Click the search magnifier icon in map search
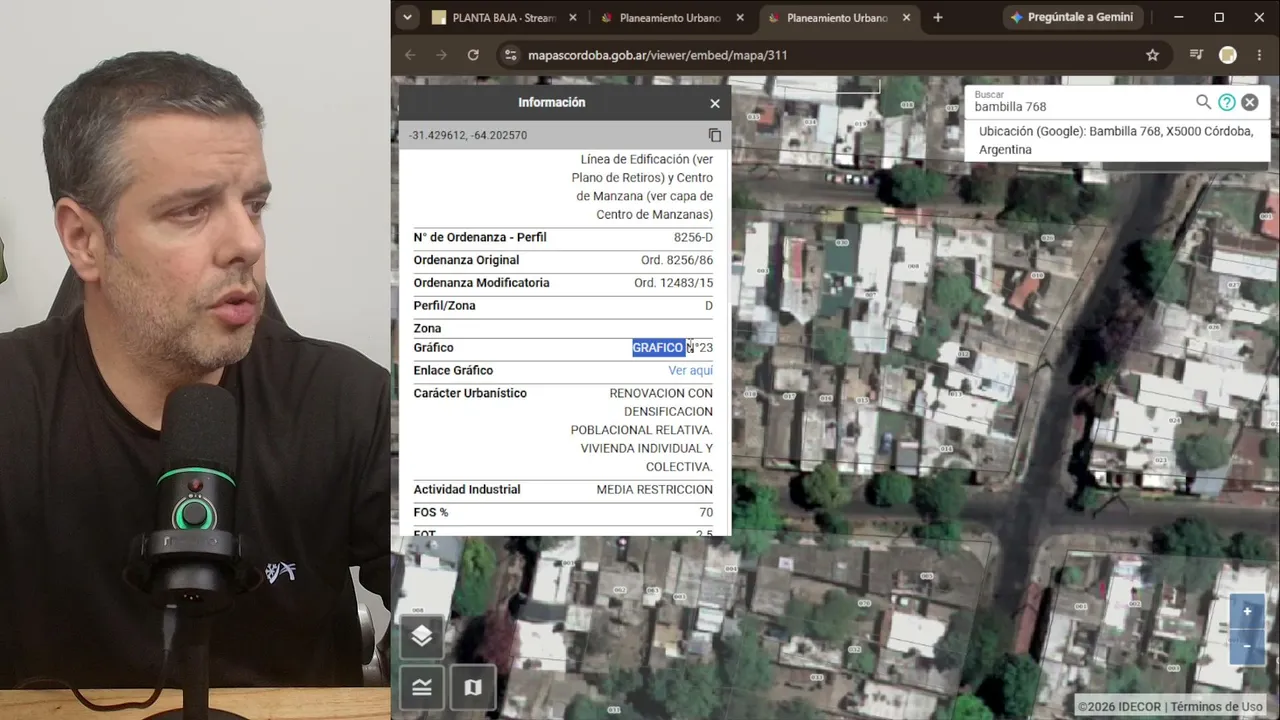The height and width of the screenshot is (720, 1280). click(1204, 102)
